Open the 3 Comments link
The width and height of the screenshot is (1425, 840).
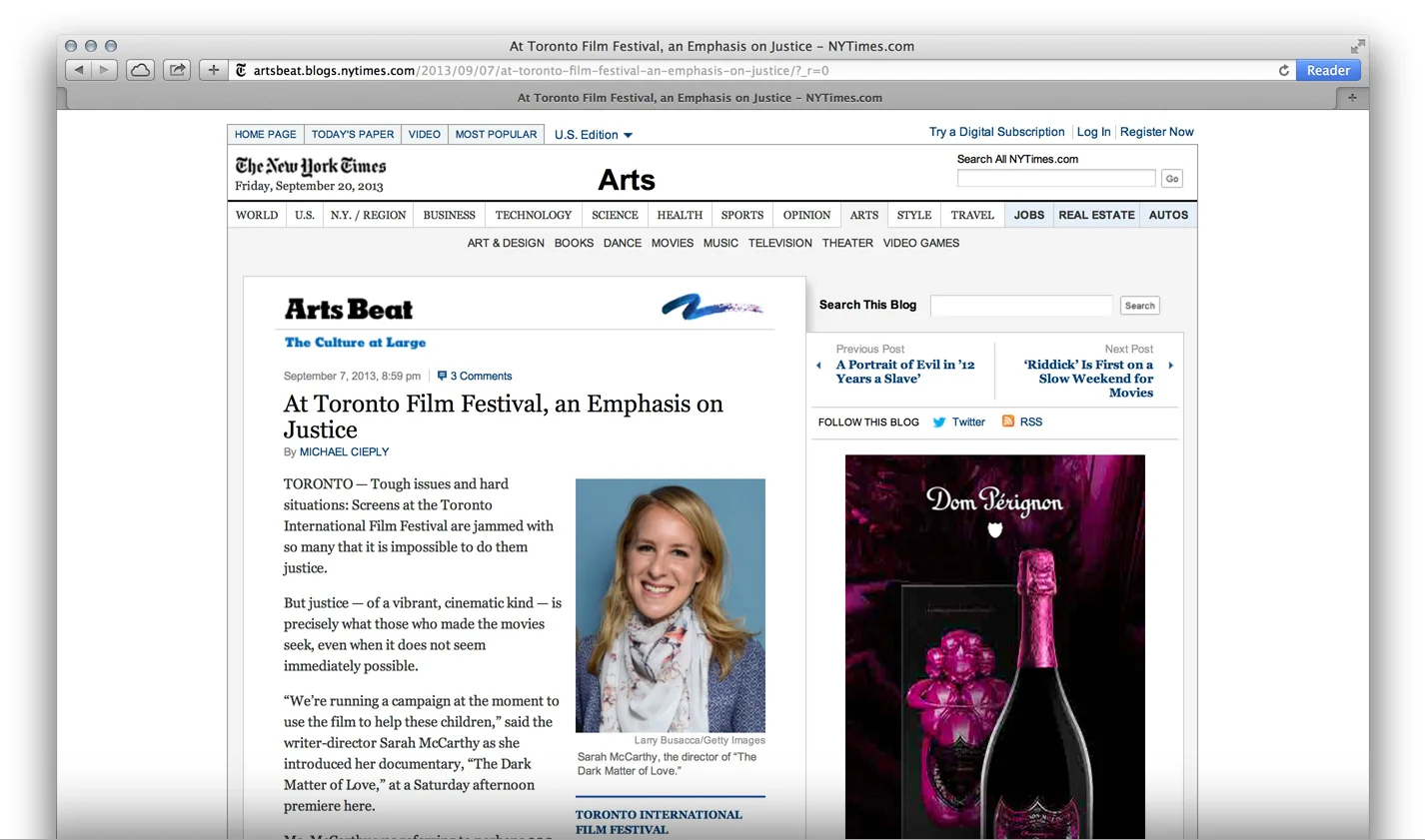[x=481, y=377]
